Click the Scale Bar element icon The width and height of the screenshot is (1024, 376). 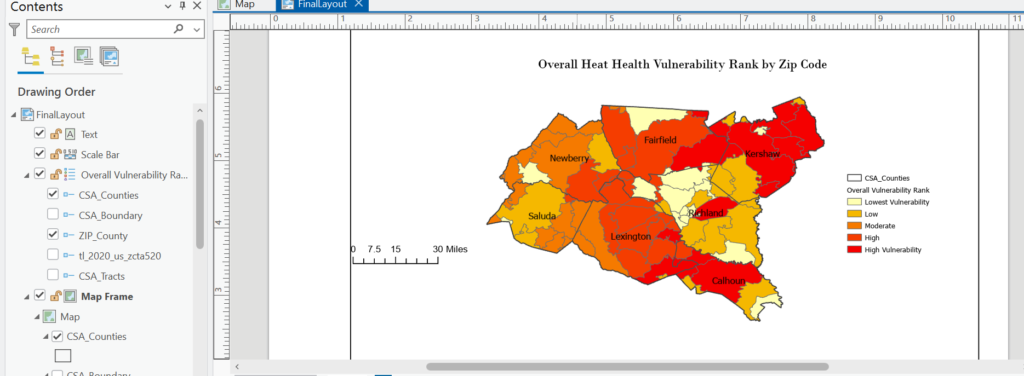pos(71,154)
